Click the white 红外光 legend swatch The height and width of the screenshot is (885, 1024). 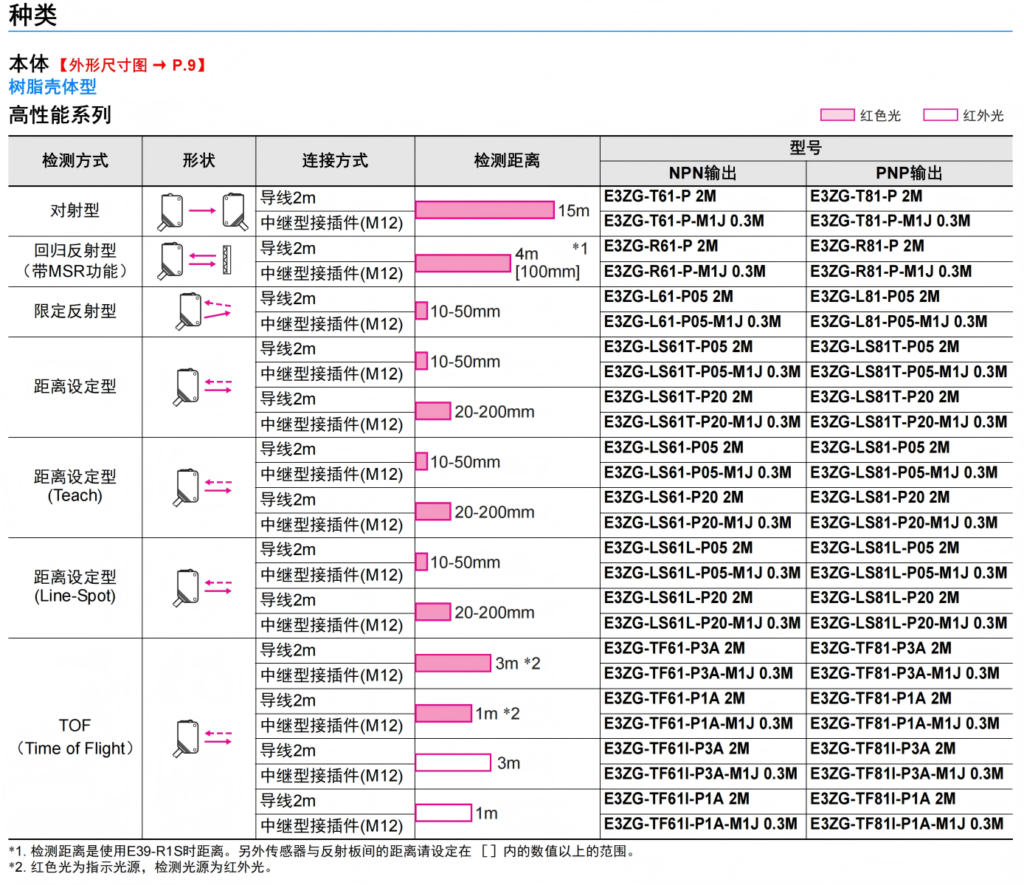[x=940, y=115]
